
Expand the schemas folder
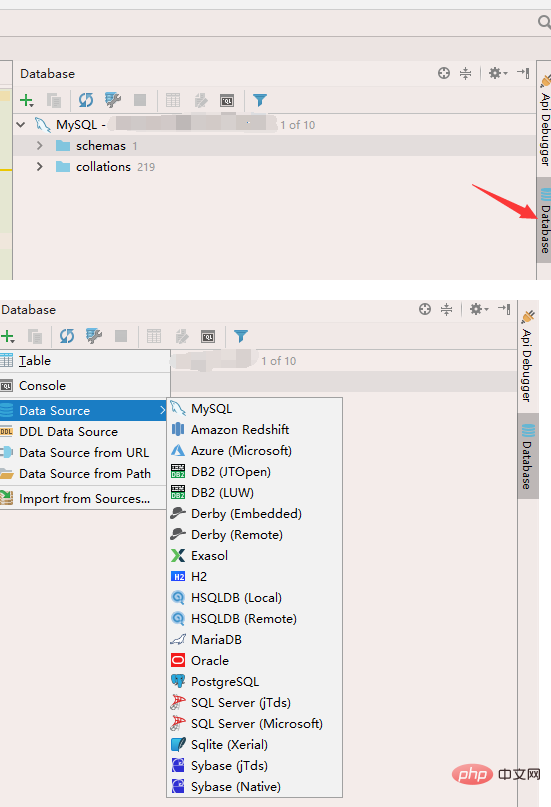pyautogui.click(x=40, y=146)
